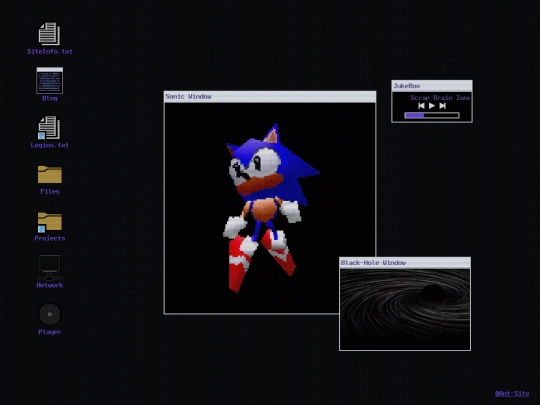
Task: Click the black hole animation
Action: pyautogui.click(x=405, y=309)
